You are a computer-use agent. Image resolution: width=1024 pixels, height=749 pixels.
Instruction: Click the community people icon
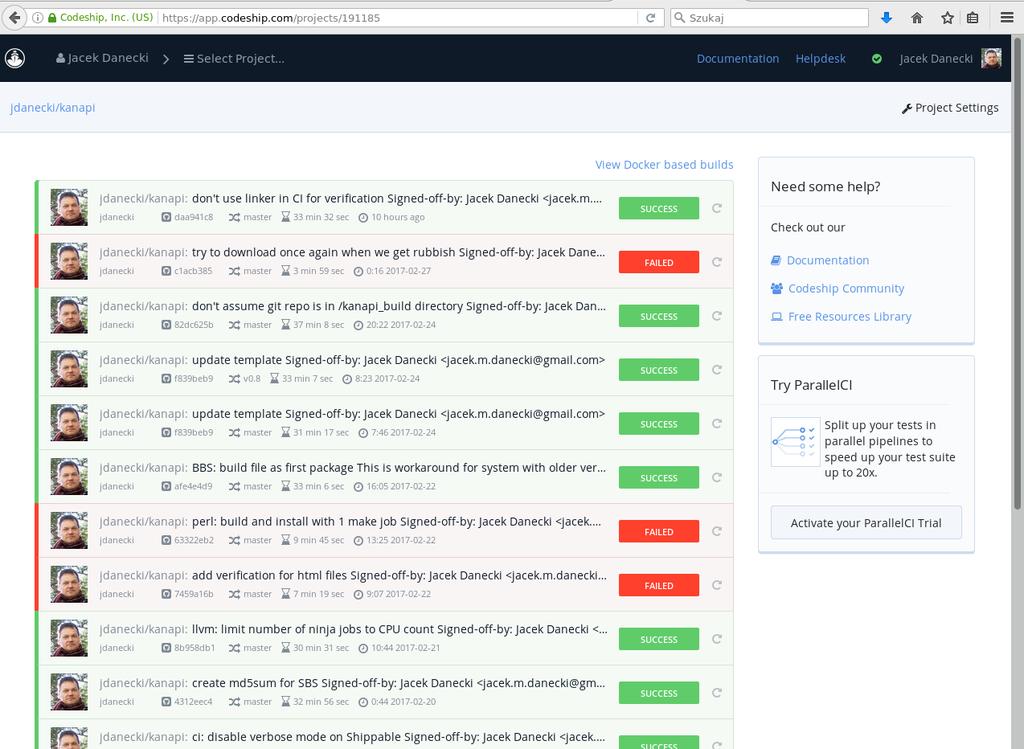776,288
